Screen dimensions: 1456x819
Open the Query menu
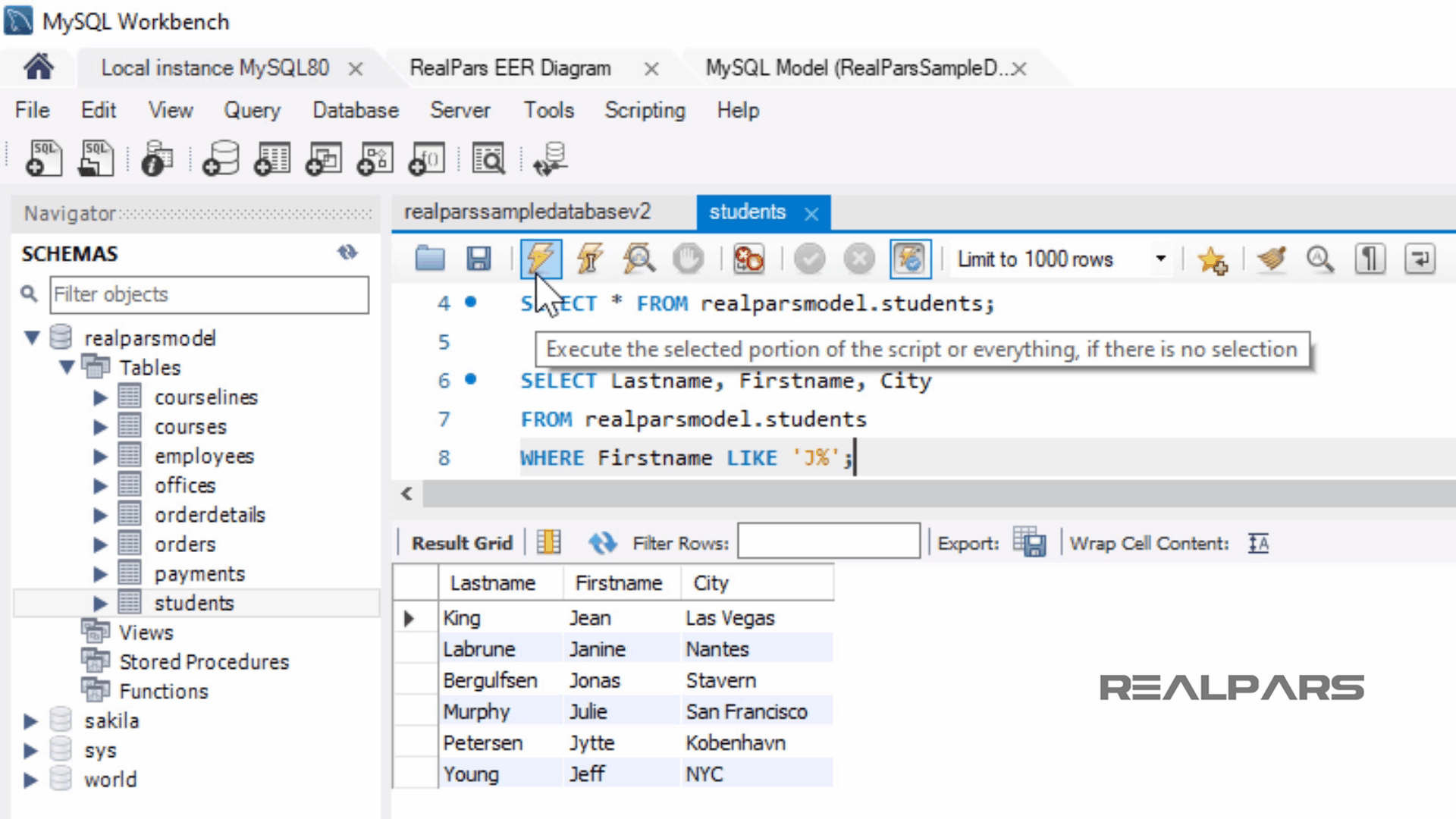coord(252,111)
